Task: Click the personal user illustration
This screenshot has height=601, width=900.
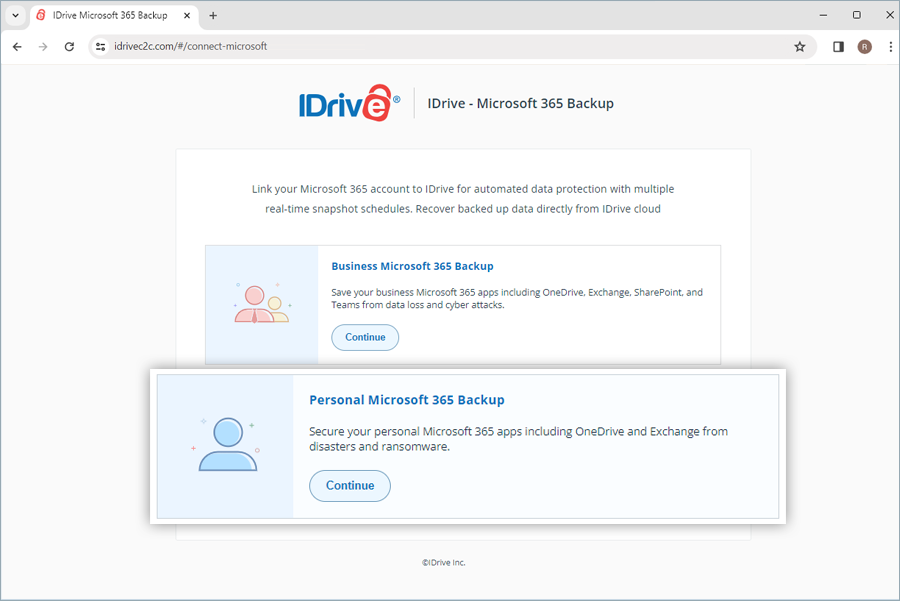Action: [226, 444]
